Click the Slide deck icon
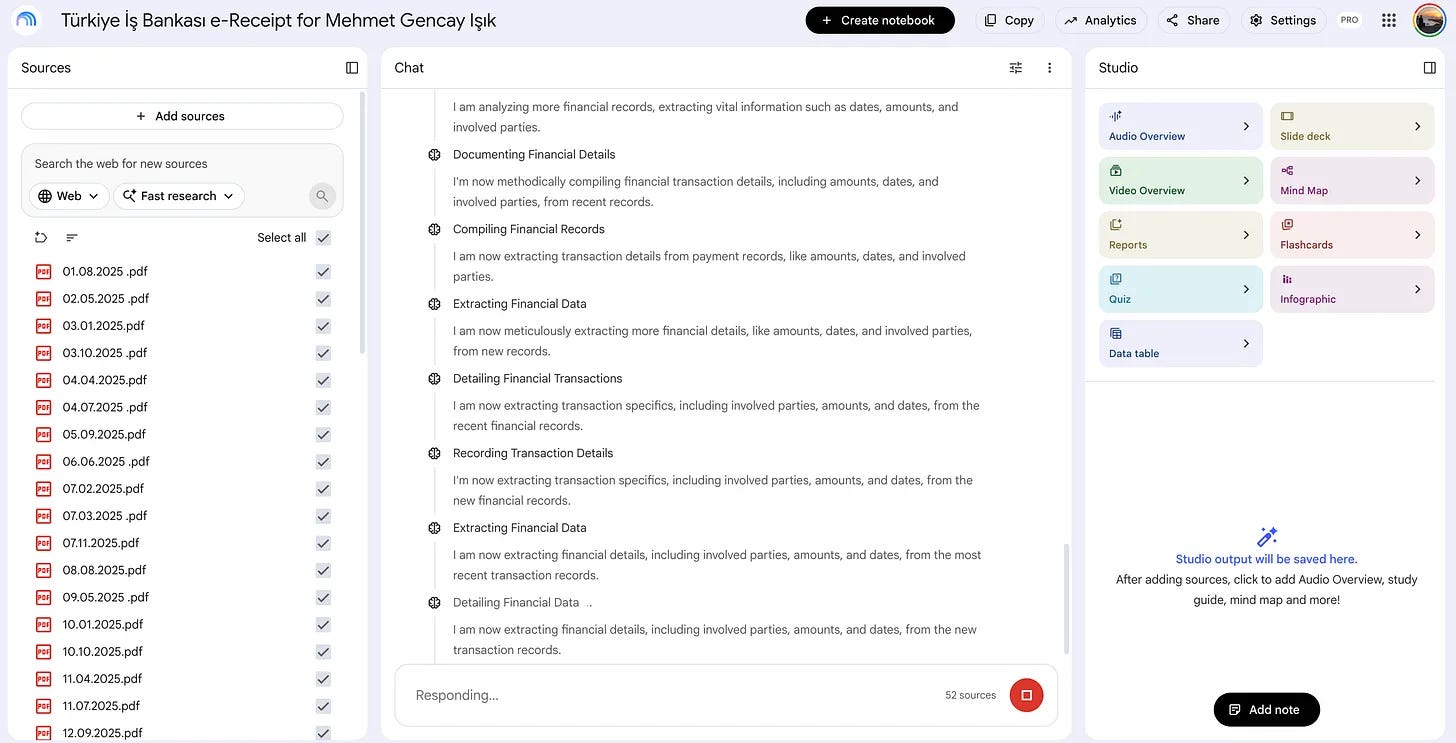 (1287, 116)
